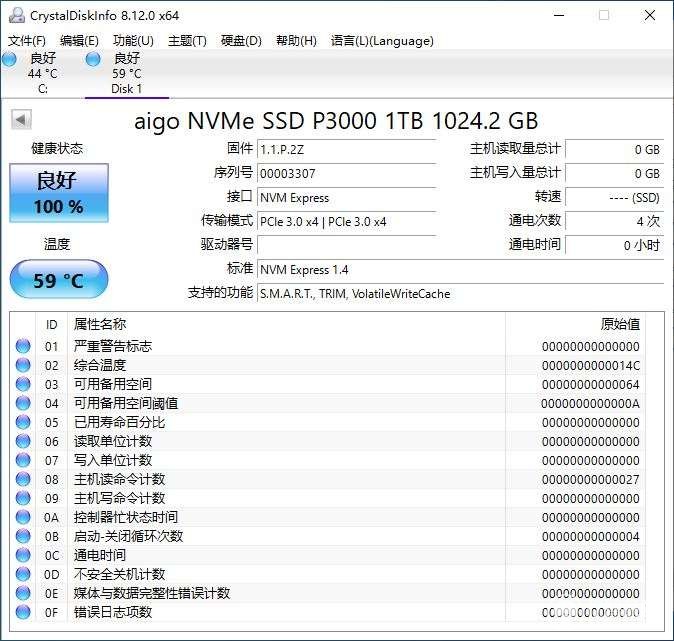Click the 序列号 serial number field

(346, 174)
